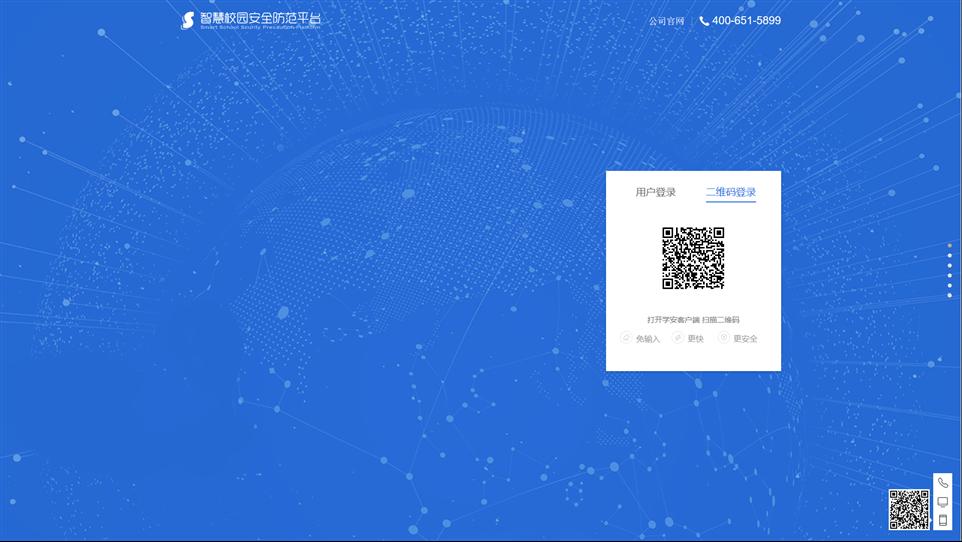Select the gray first page indicator dot
This screenshot has height=542, width=962.
click(x=950, y=246)
